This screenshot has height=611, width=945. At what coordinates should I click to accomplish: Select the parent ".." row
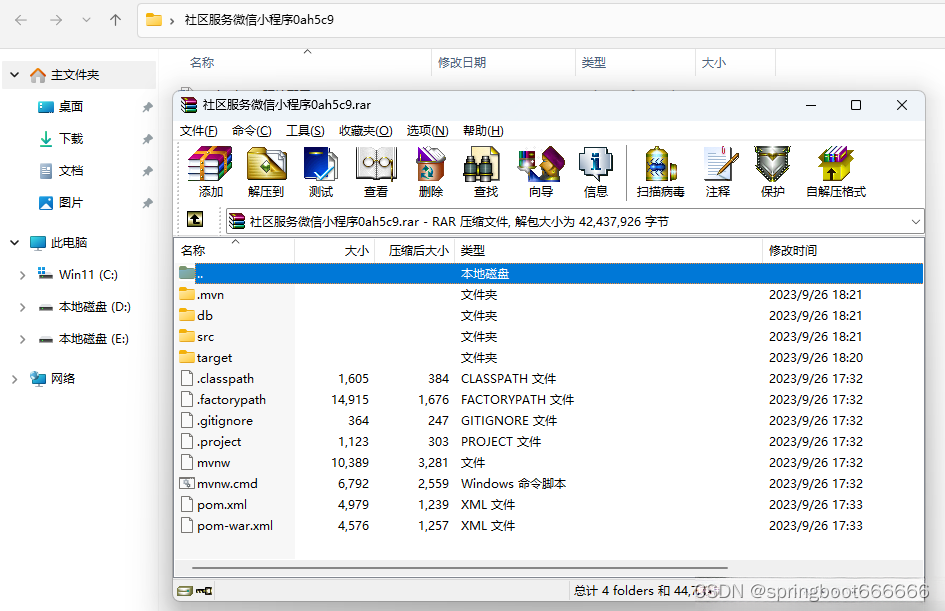pos(548,274)
